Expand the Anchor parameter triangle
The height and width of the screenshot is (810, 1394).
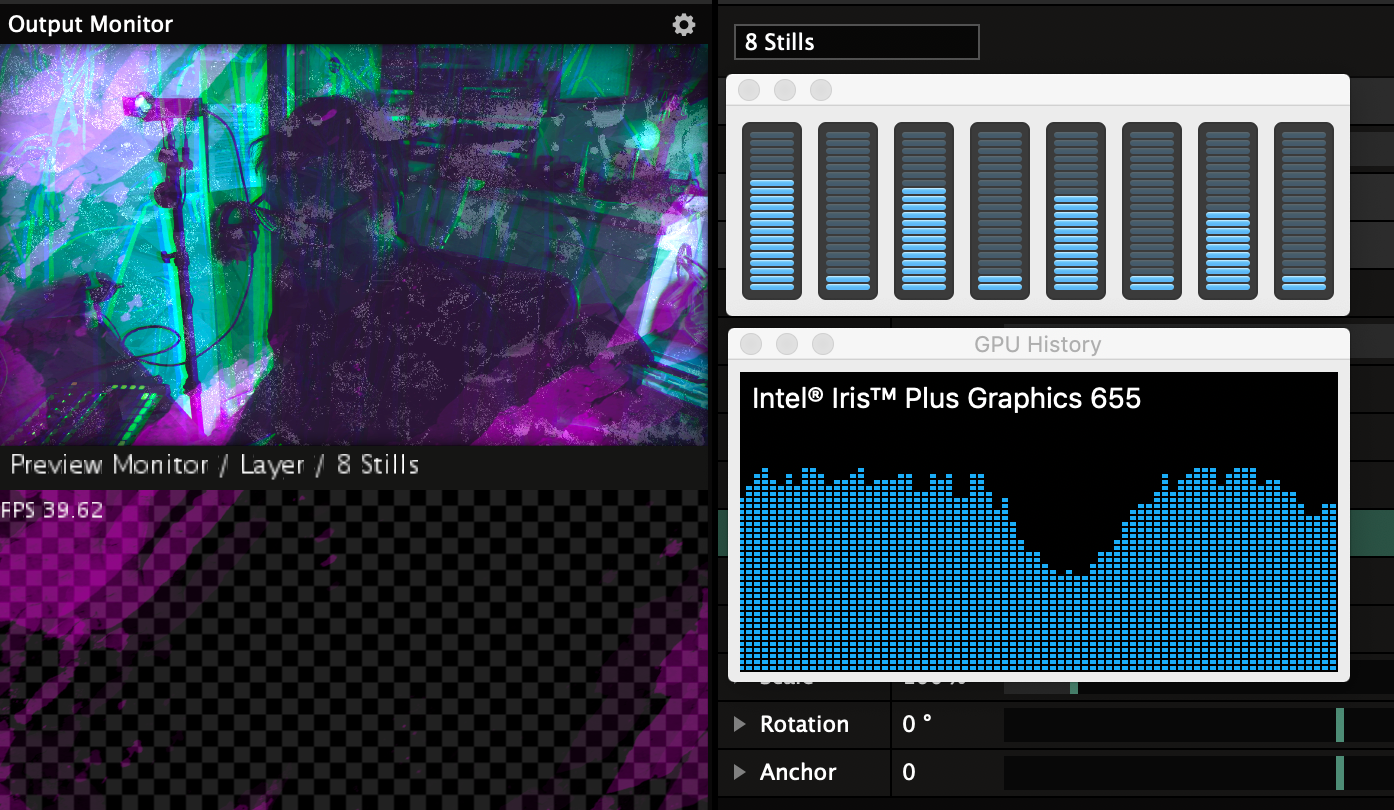pos(740,772)
